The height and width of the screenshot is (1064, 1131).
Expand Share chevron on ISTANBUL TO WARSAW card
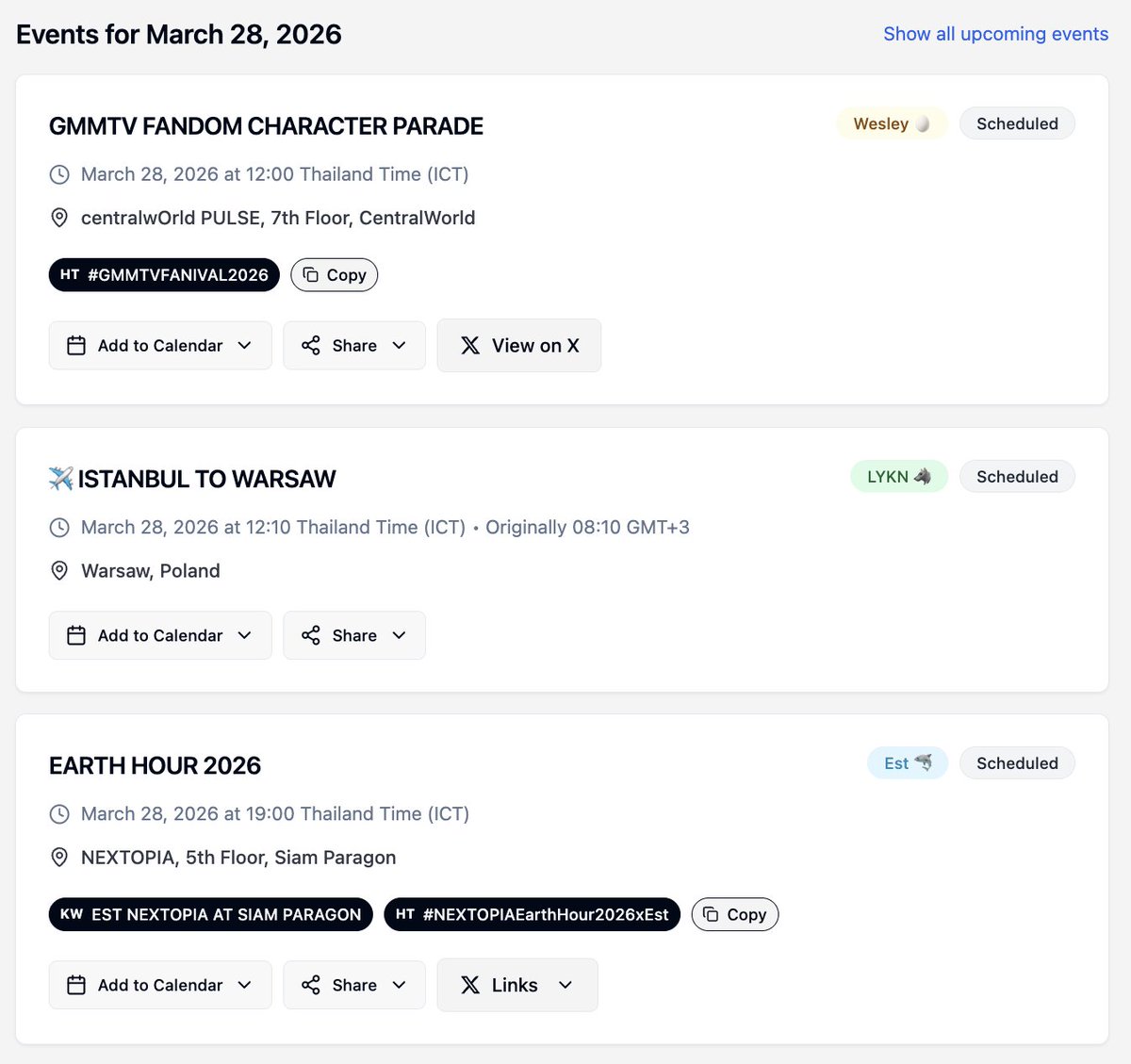pos(400,636)
